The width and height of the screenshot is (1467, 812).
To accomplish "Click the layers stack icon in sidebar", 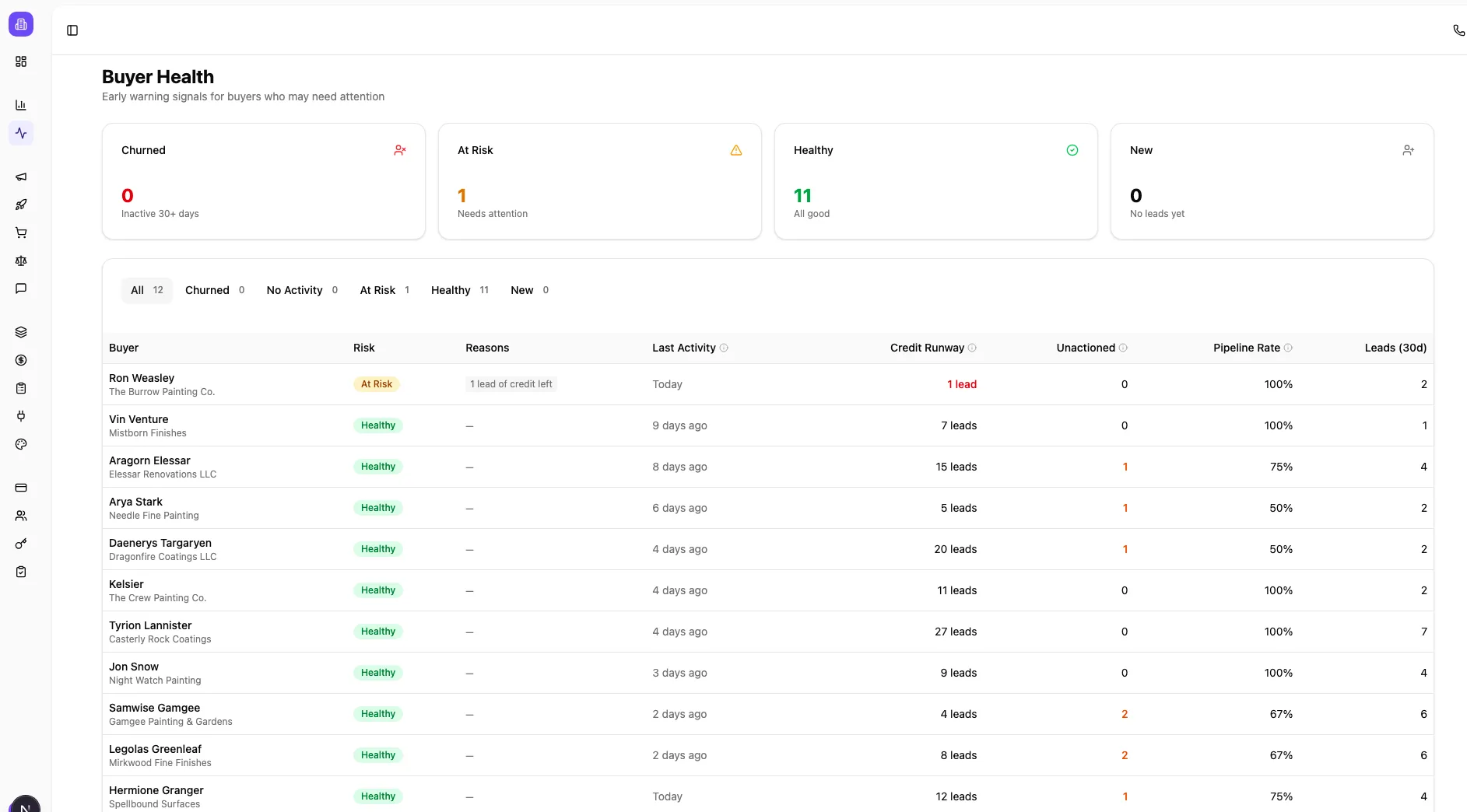I will (21, 332).
